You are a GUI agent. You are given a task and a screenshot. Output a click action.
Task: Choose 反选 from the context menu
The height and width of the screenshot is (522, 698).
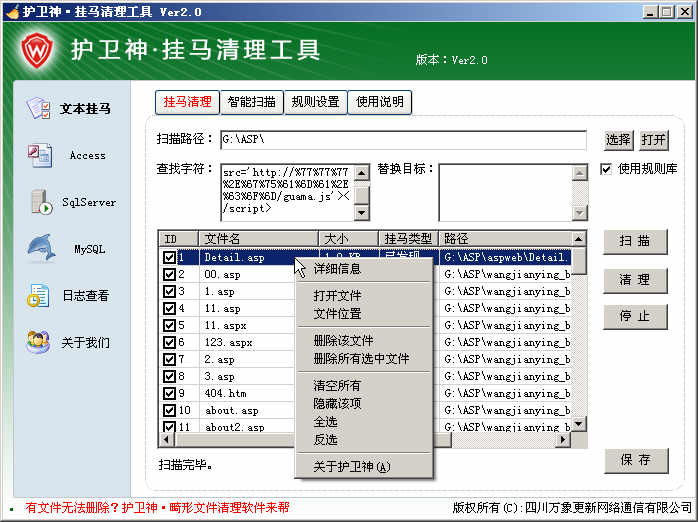click(364, 440)
